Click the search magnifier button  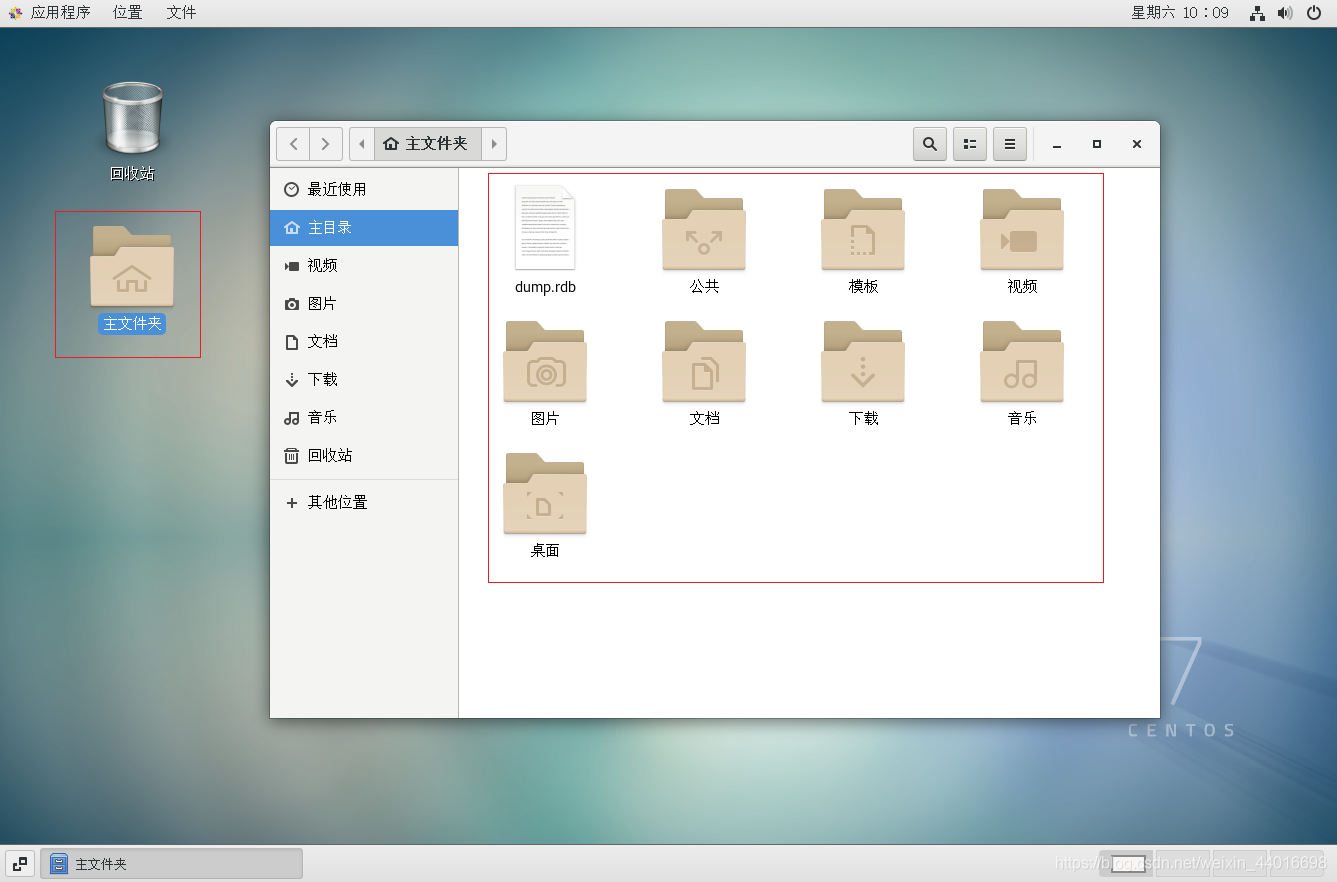[x=930, y=144]
